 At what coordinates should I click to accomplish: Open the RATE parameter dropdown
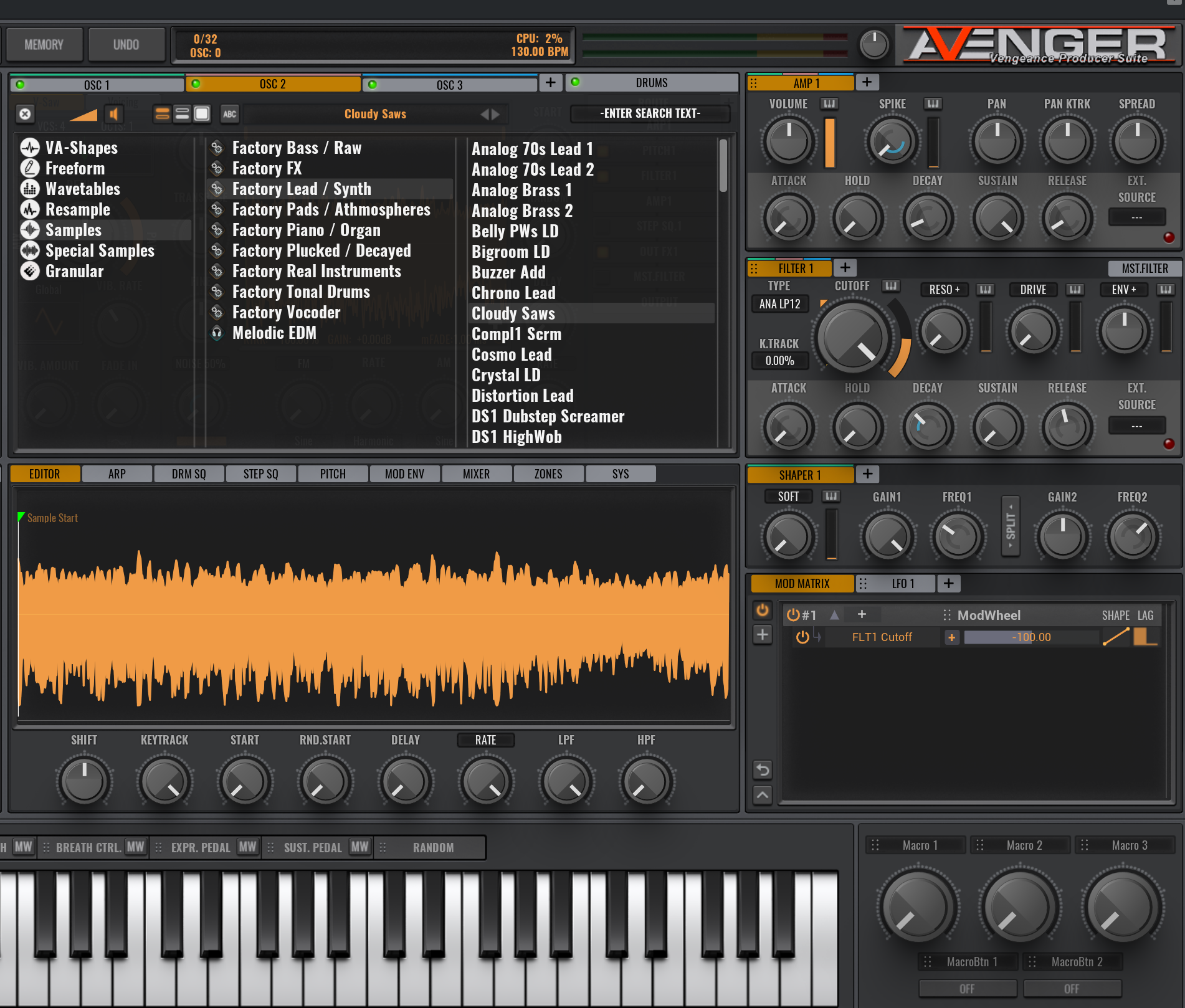[x=486, y=740]
